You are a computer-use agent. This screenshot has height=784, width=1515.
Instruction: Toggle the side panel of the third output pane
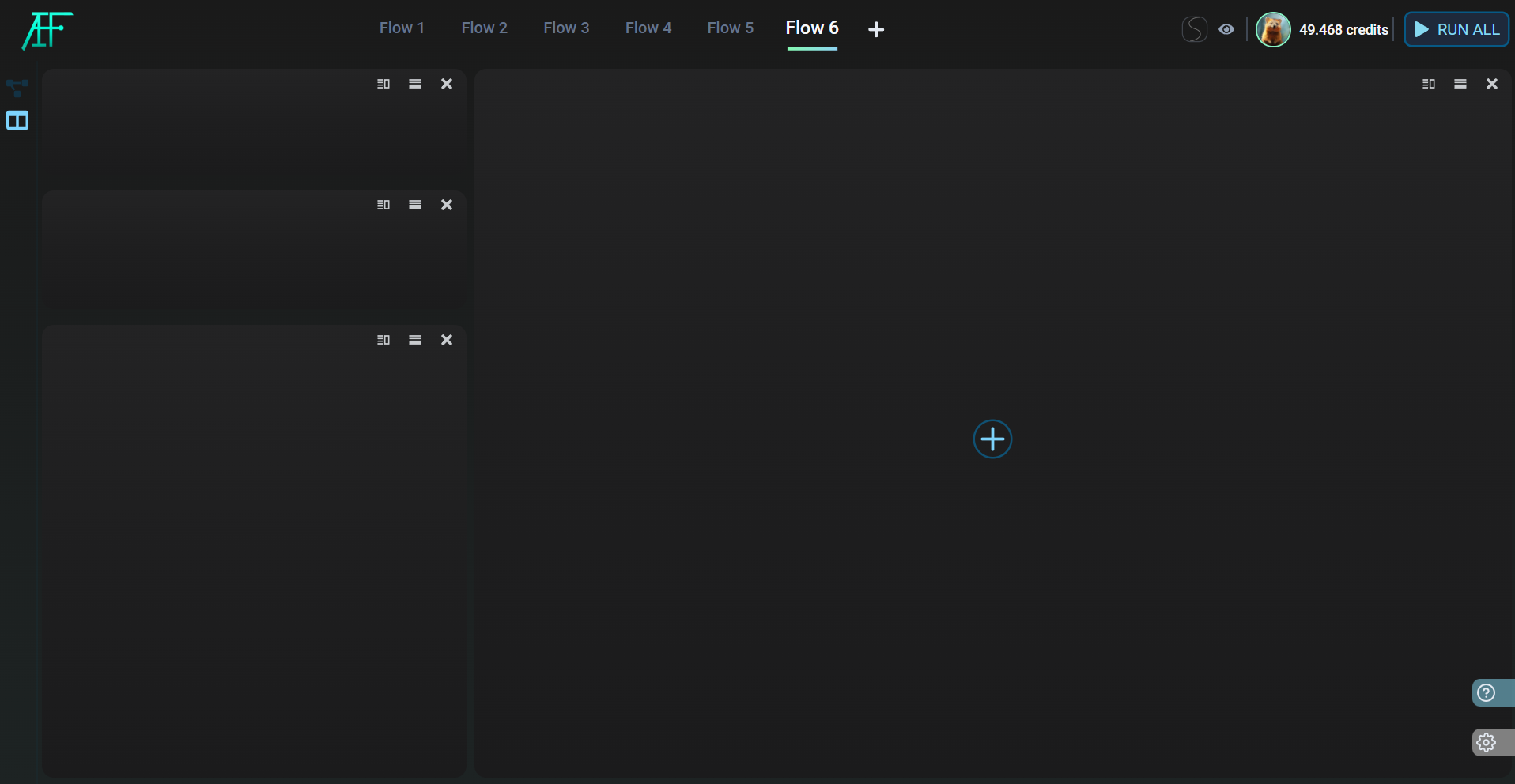click(x=383, y=340)
